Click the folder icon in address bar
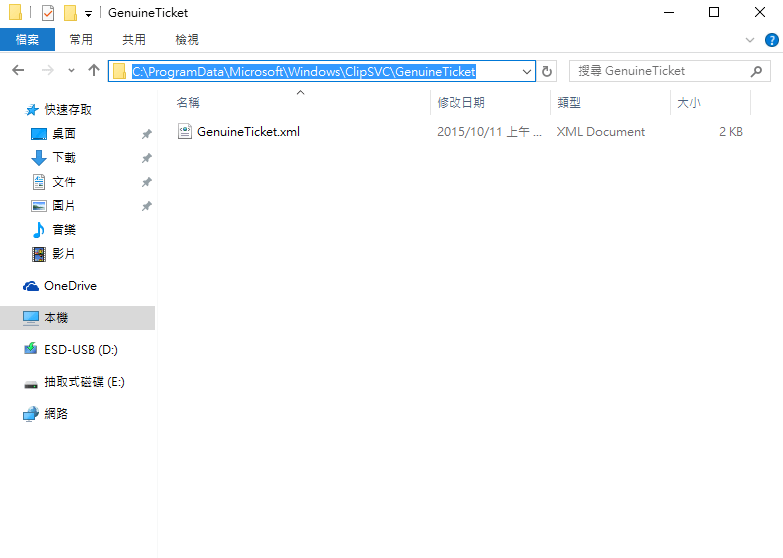 (119, 71)
